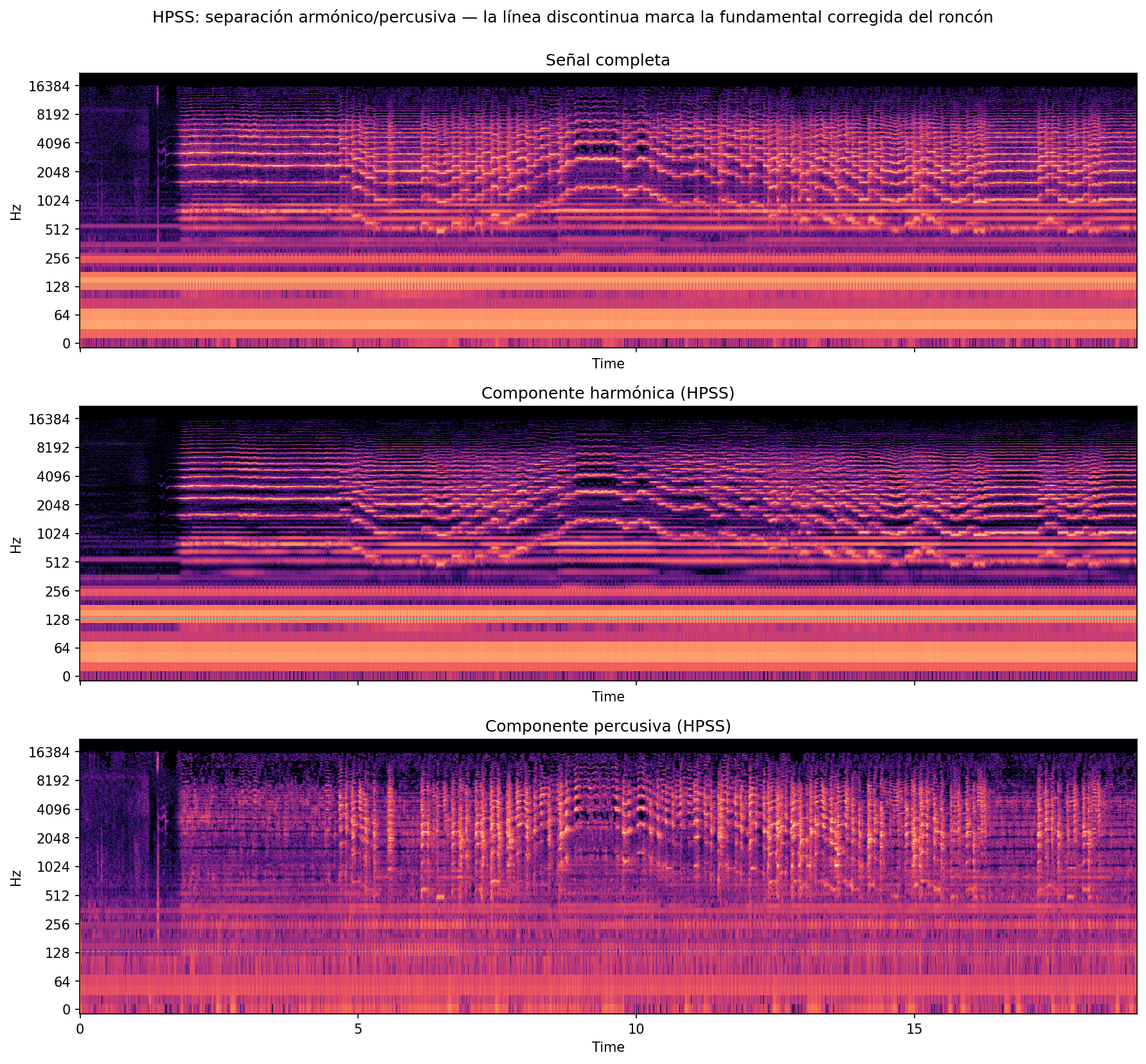This screenshot has height=1064, width=1146.
Task: Click the Time label under the harmónica plot
Action: (x=608, y=696)
